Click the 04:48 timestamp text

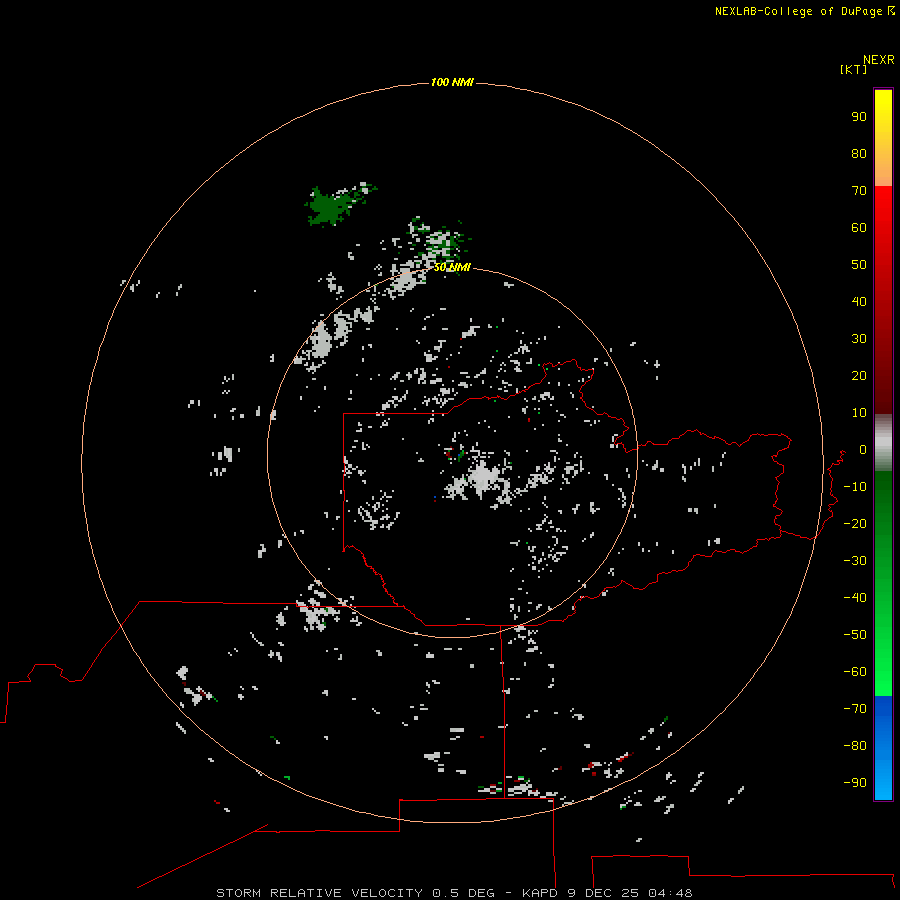coord(670,893)
